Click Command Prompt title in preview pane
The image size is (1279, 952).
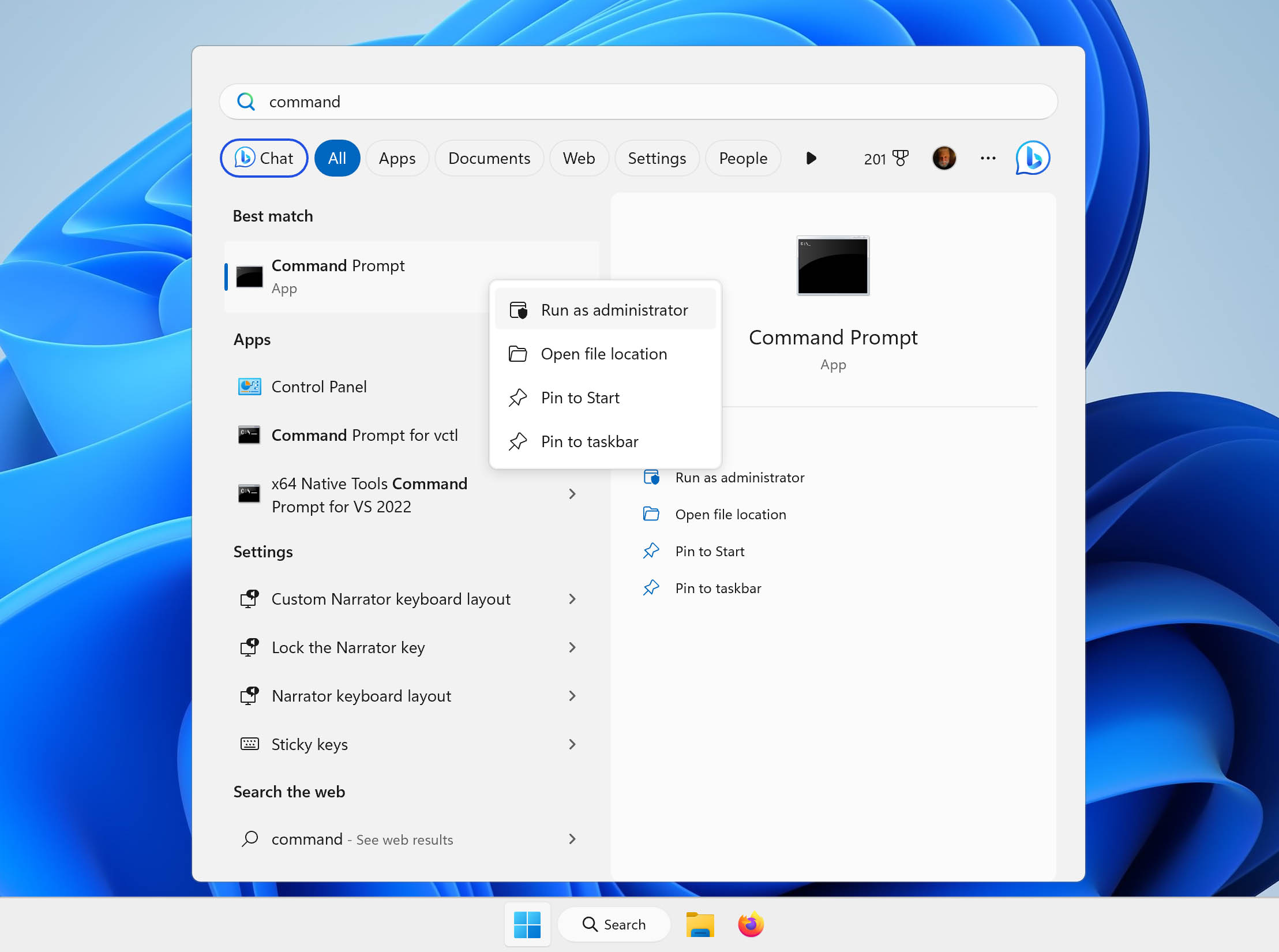[x=833, y=338]
